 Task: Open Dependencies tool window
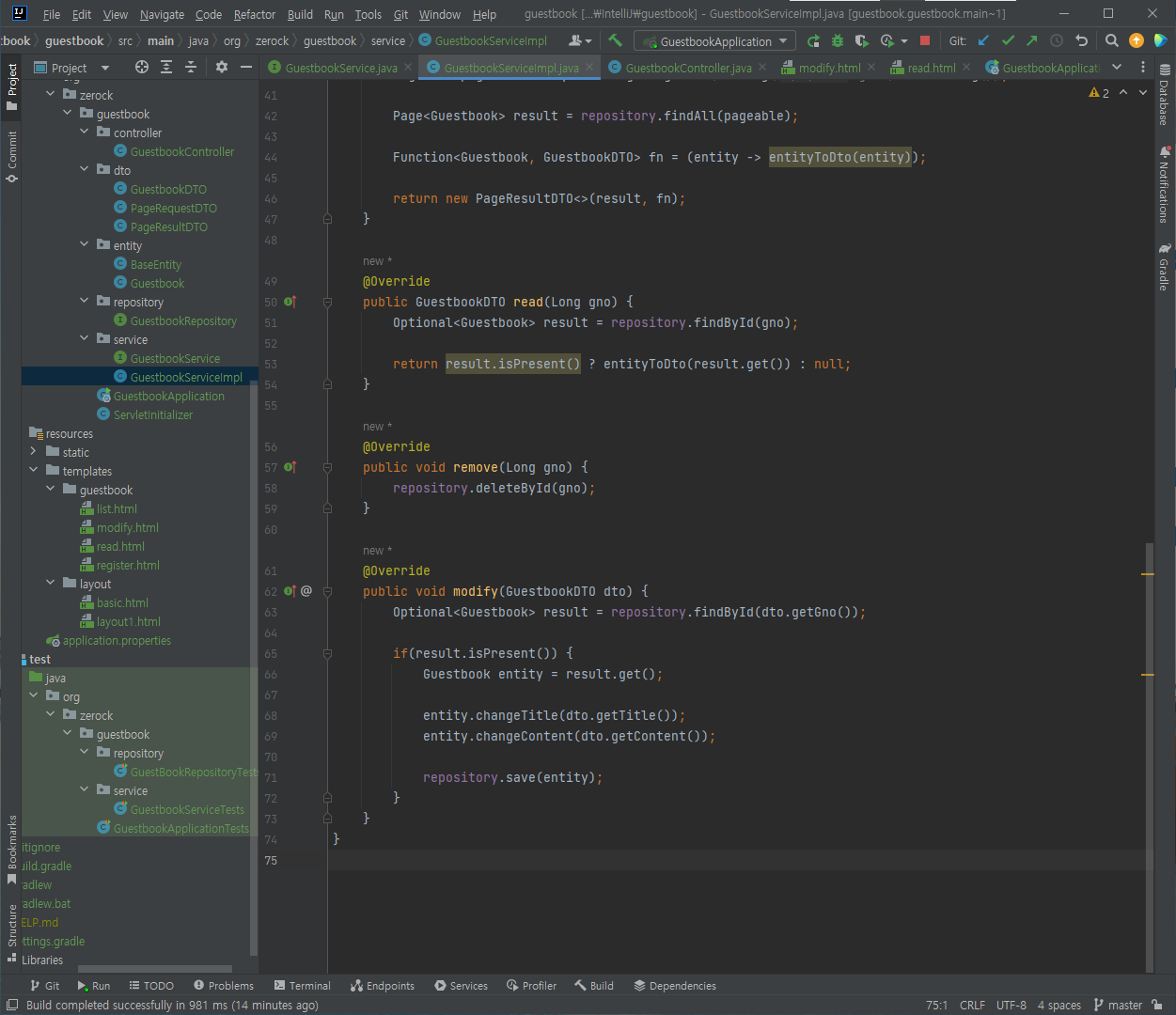point(675,986)
